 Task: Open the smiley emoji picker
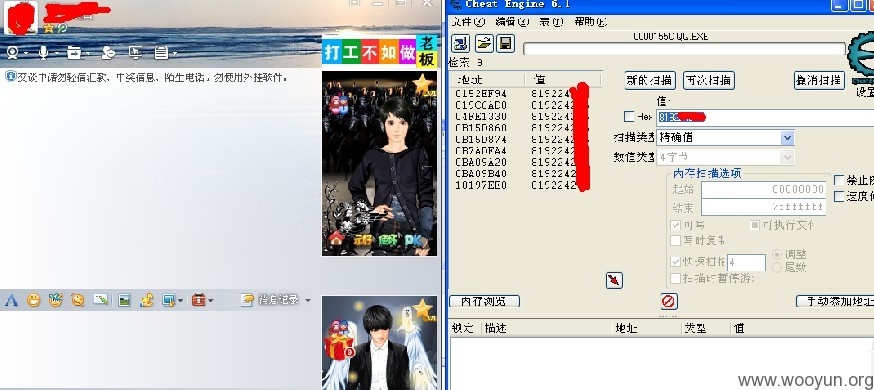(33, 300)
